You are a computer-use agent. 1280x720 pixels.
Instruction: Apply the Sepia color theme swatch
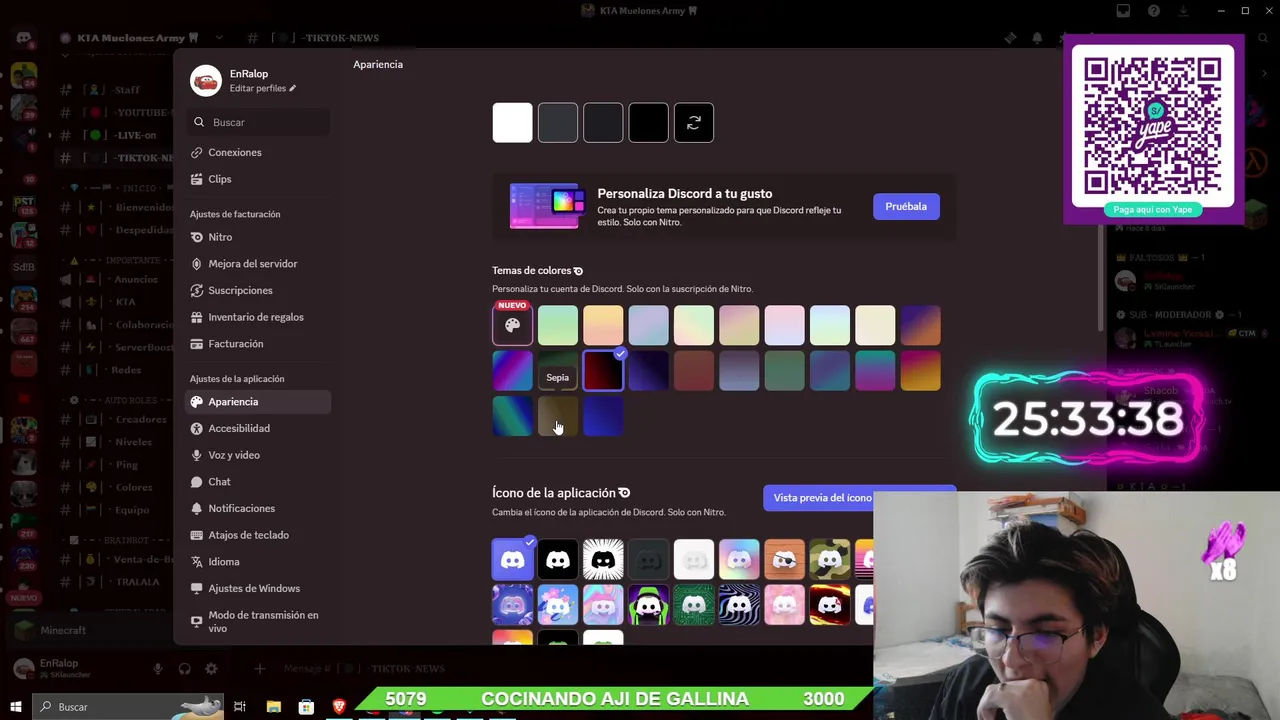coord(558,416)
